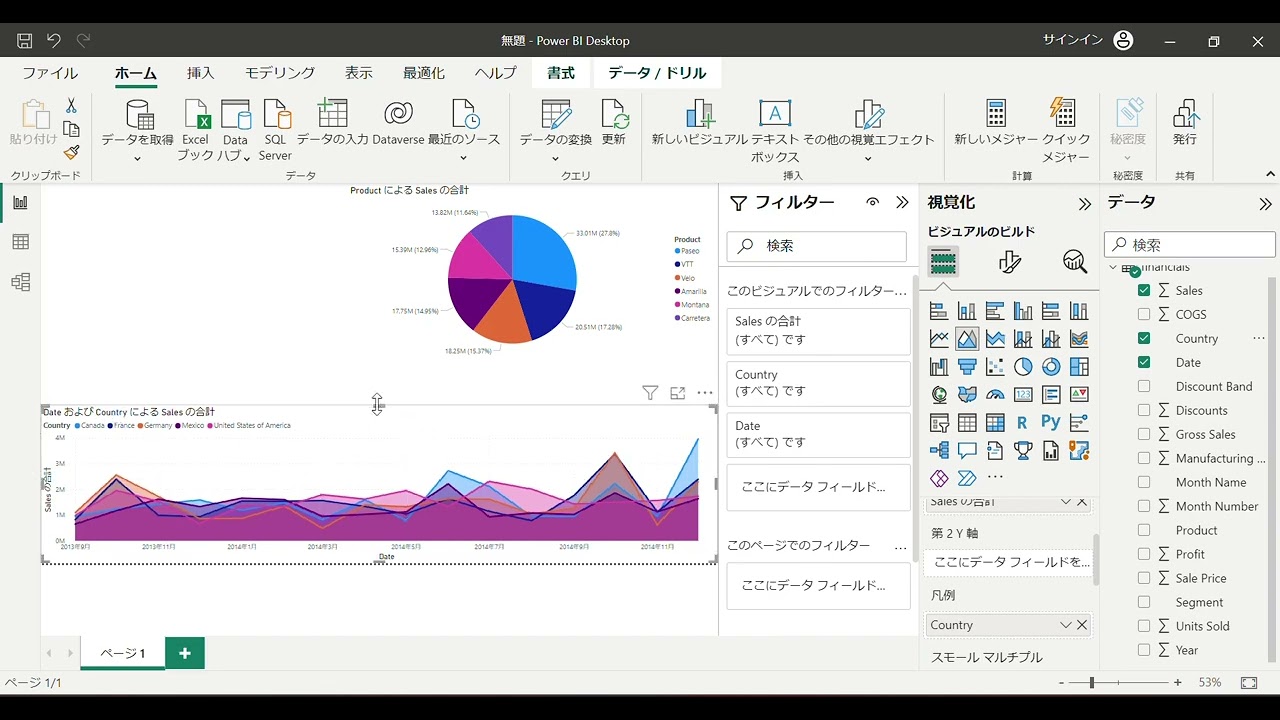Select the funnel chart visual
The width and height of the screenshot is (1280, 720).
click(967, 367)
